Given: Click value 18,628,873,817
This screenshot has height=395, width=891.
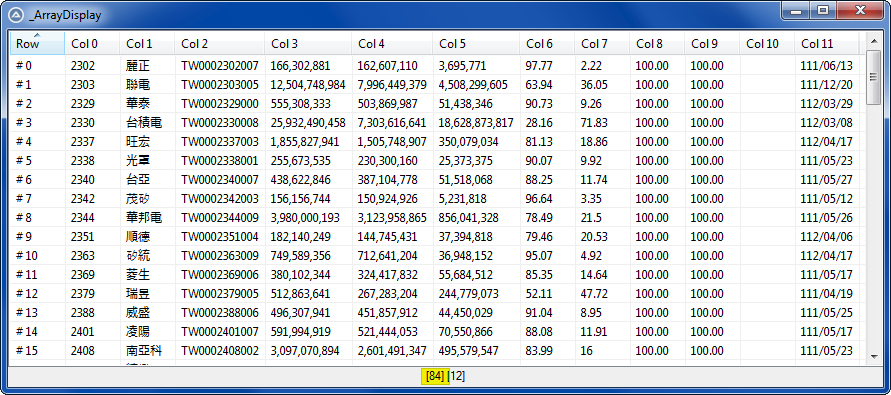Looking at the screenshot, I should [476, 123].
